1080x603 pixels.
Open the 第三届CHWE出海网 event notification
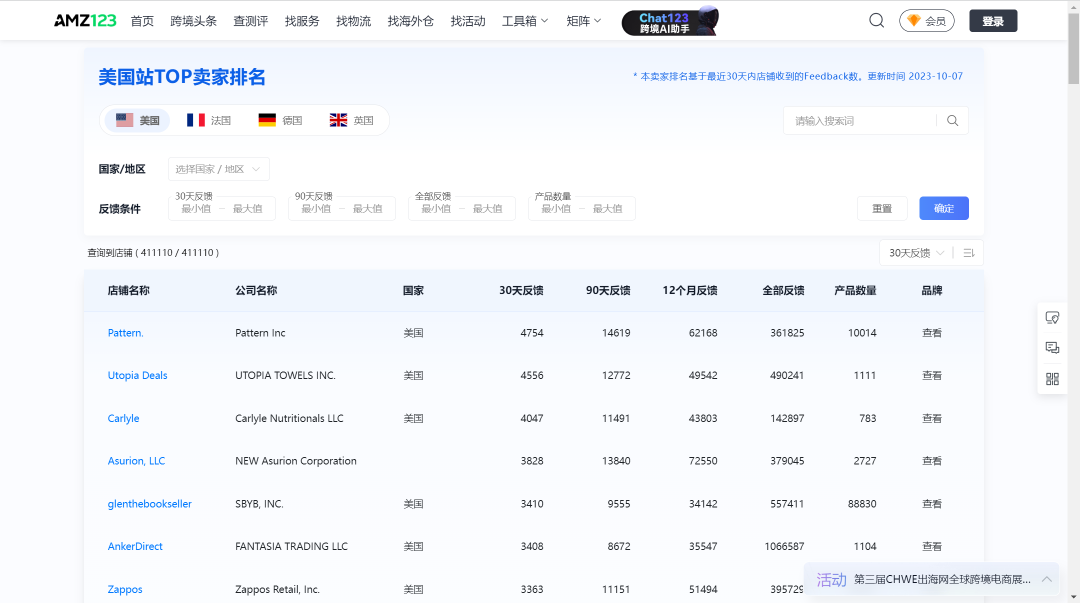[942, 580]
